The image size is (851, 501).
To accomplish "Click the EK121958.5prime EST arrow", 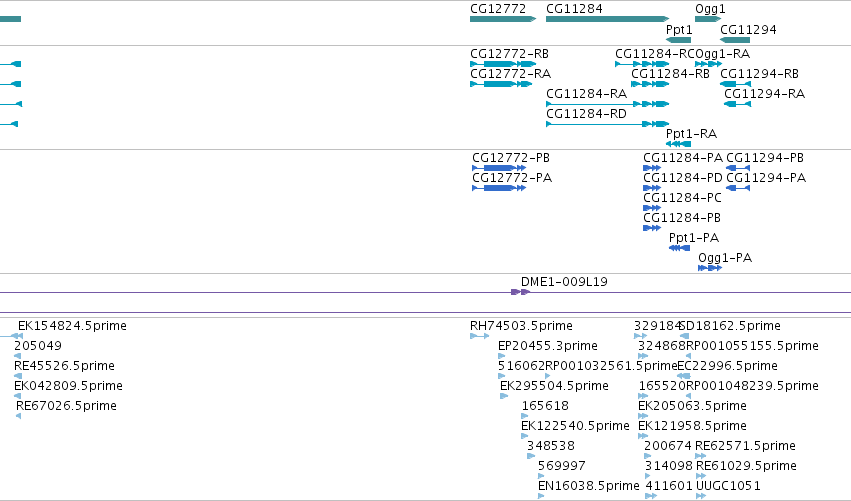I will pos(643,436).
